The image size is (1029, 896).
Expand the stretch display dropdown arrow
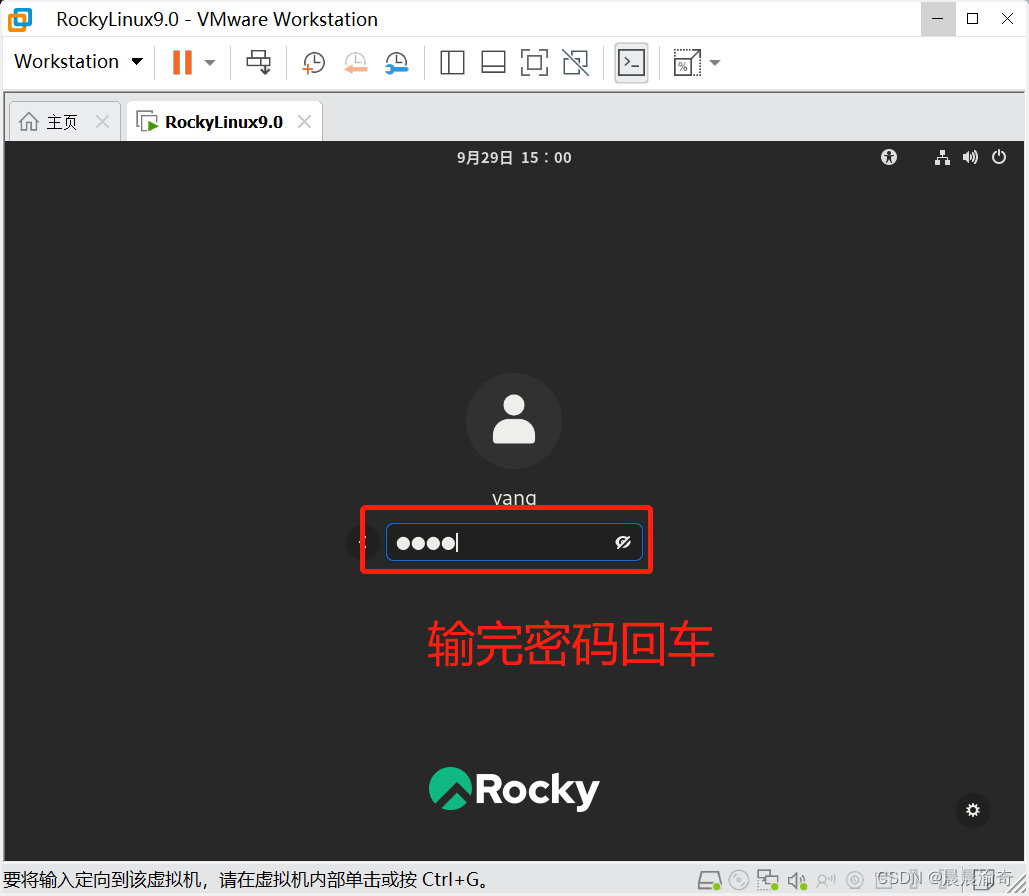(715, 63)
